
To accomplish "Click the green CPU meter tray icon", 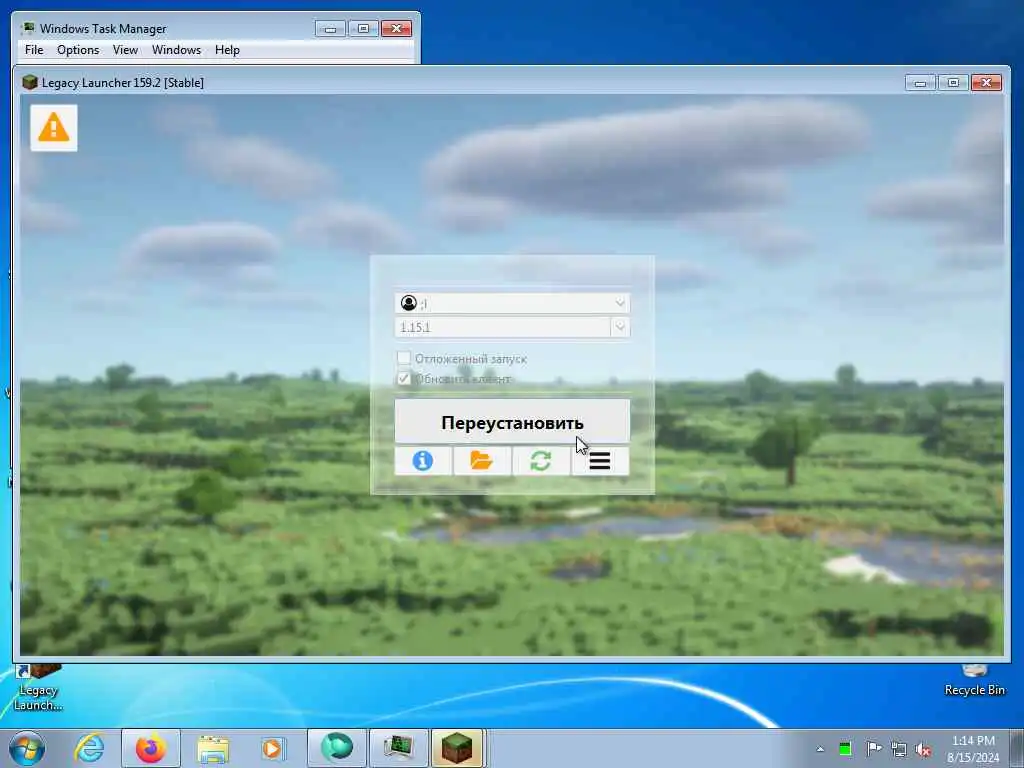I will [x=845, y=749].
